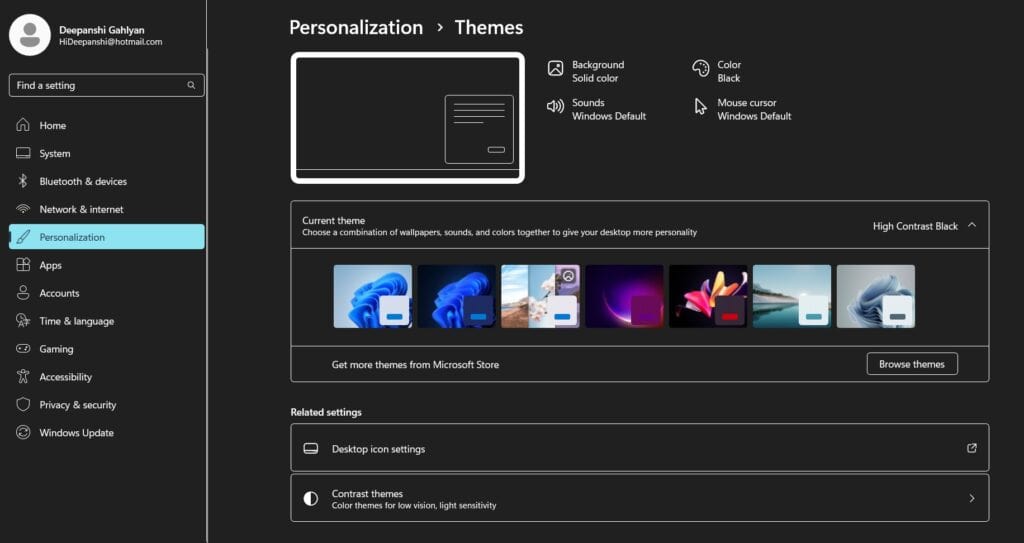Click the user profile avatar
Screen dimensions: 1024x543
click(29, 35)
